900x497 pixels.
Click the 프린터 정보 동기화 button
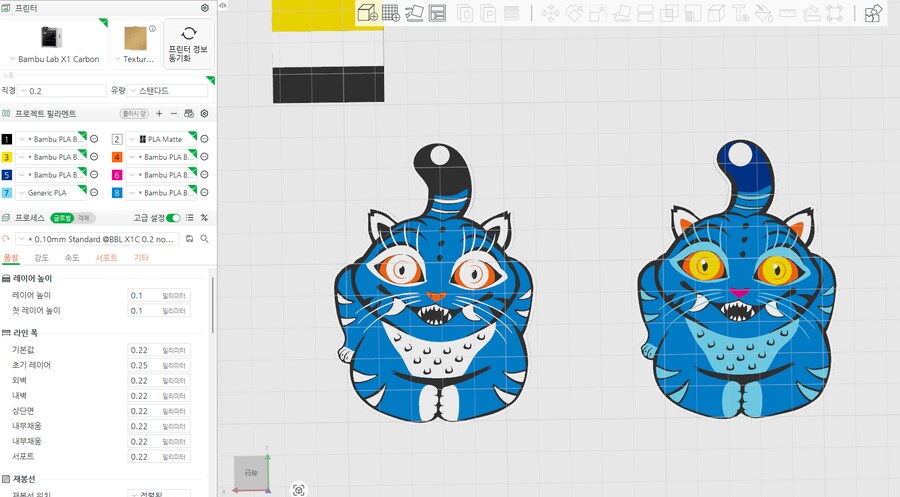[189, 44]
